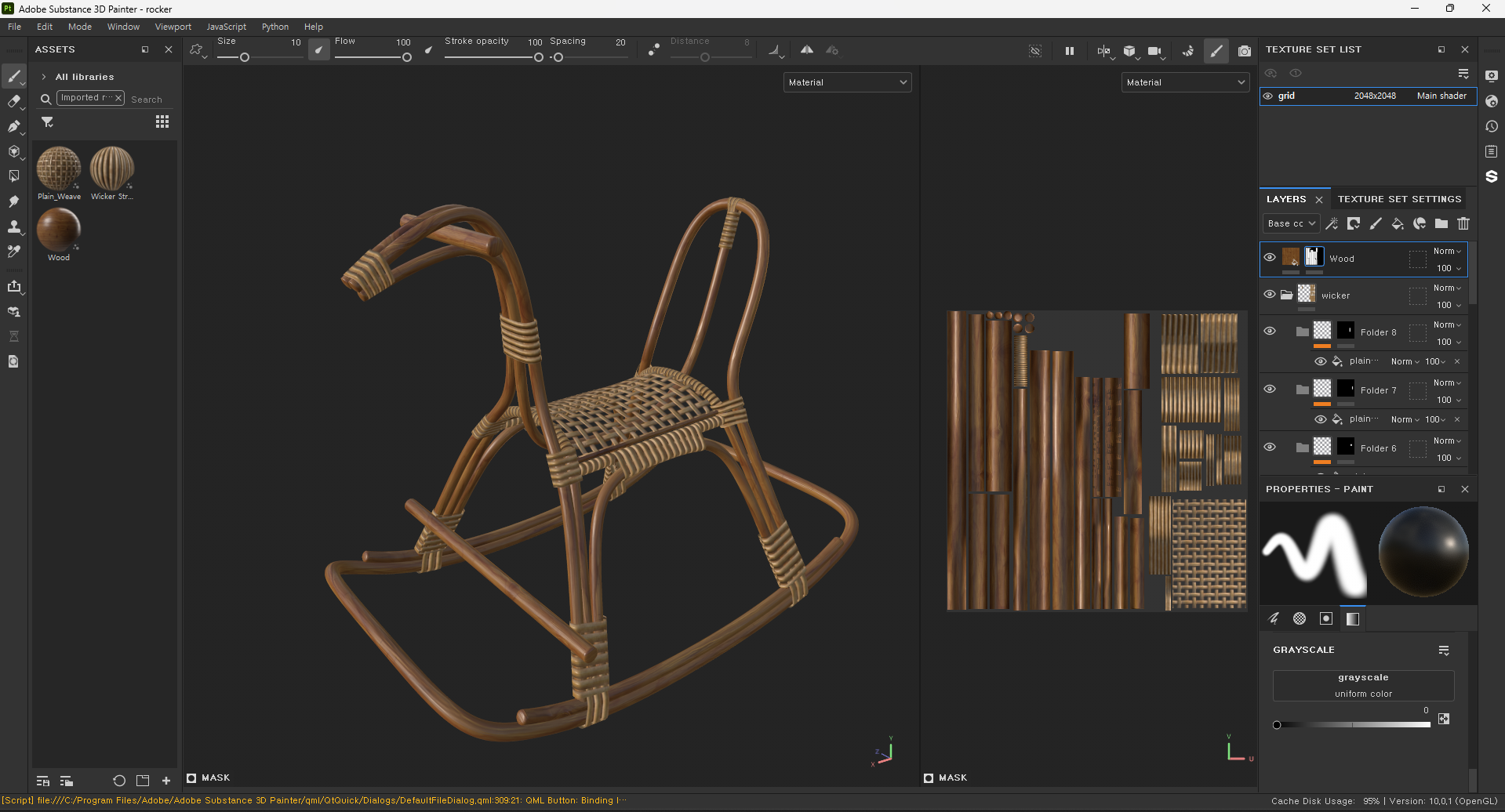Open the Substance Source icon on right dock
1505x812 pixels.
click(1492, 176)
